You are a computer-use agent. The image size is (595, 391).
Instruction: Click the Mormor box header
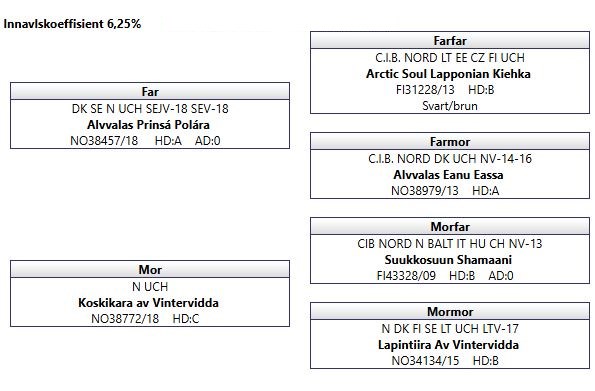pyautogui.click(x=450, y=312)
